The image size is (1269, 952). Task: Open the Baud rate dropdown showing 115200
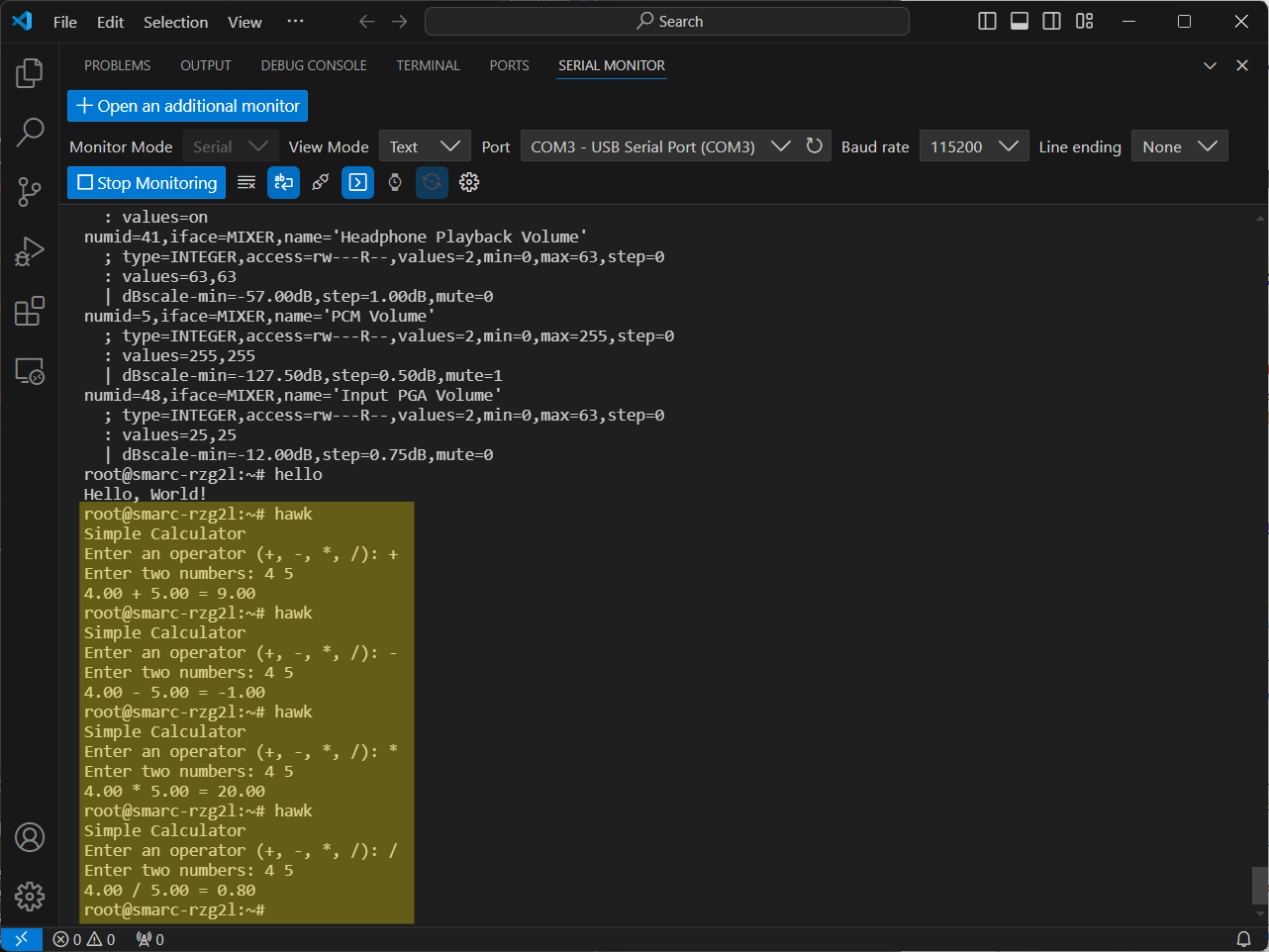click(x=974, y=146)
